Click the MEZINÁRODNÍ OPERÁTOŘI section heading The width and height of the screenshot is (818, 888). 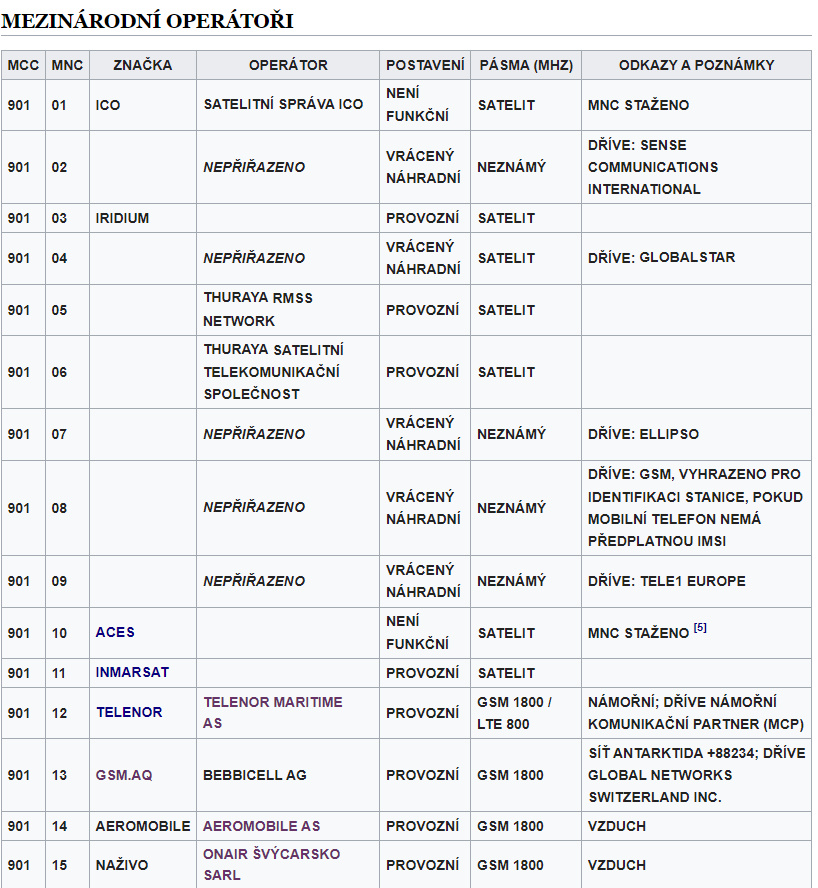pyautogui.click(x=148, y=20)
